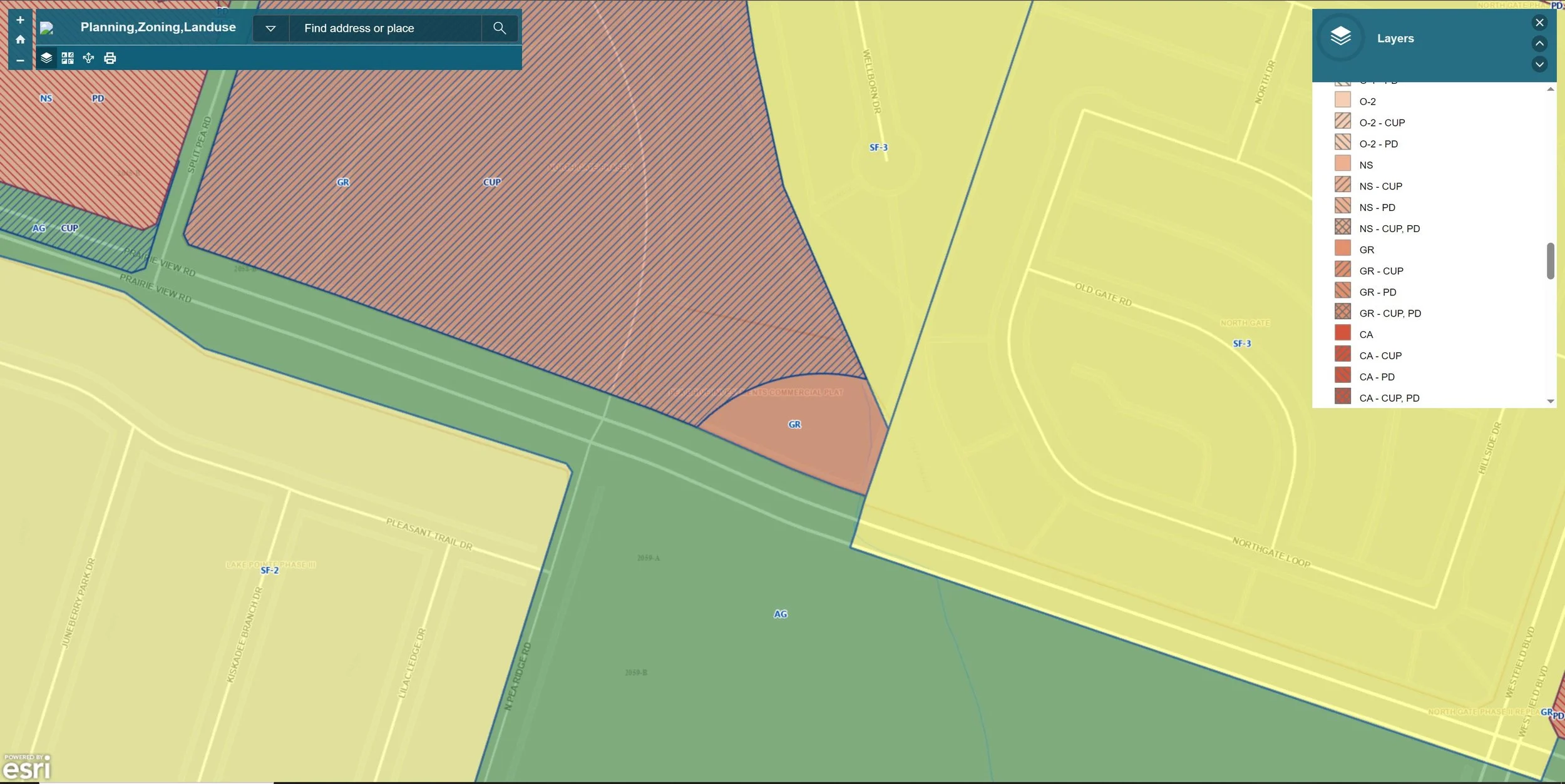Open the Share widget
Viewport: 1565px width, 784px height.
(x=88, y=58)
